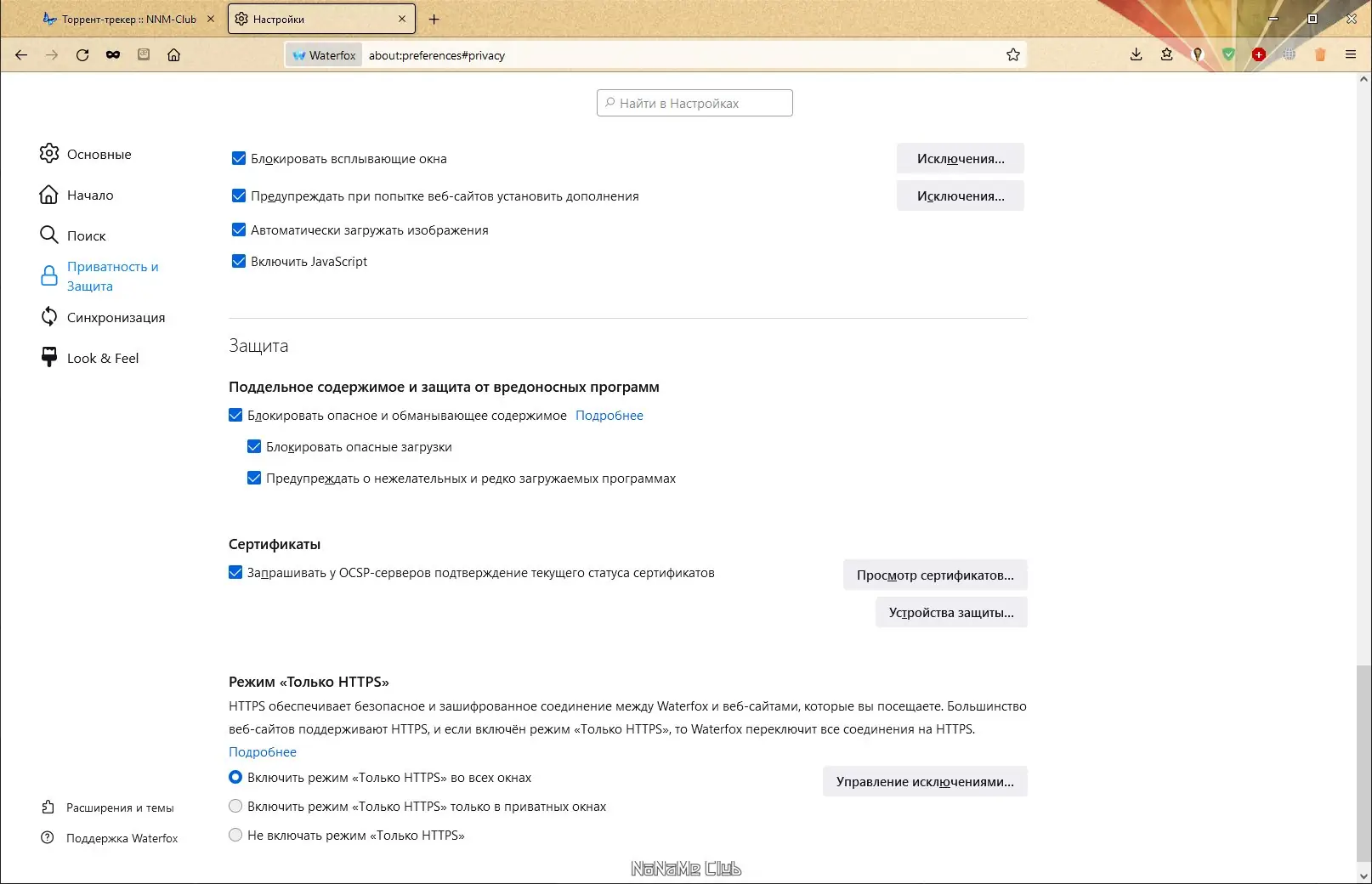Open the Синхронизация settings section

click(103, 317)
